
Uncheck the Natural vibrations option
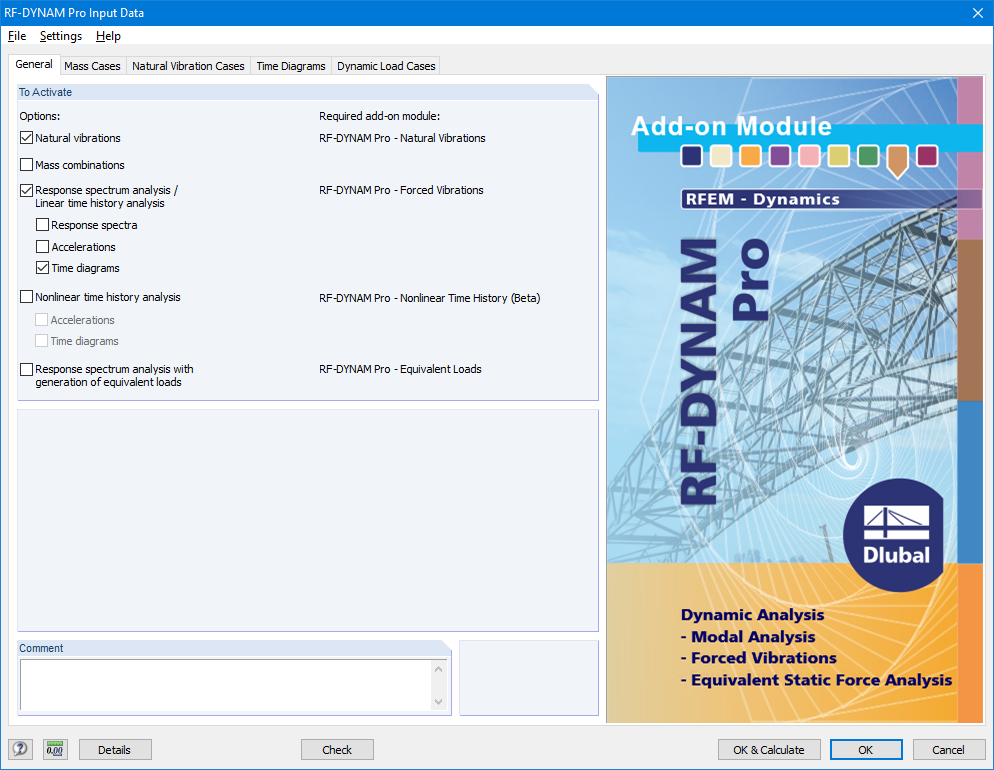coord(26,137)
